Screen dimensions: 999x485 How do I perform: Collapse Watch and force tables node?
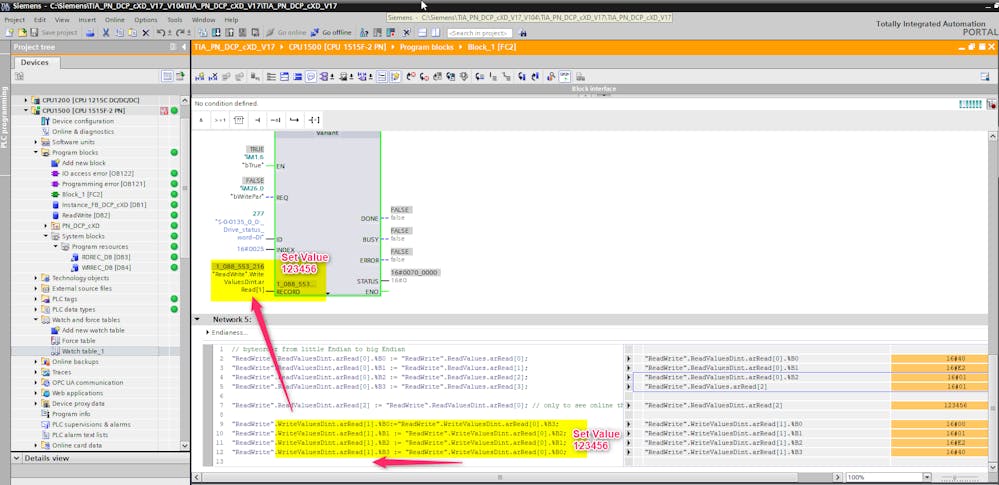[36, 320]
